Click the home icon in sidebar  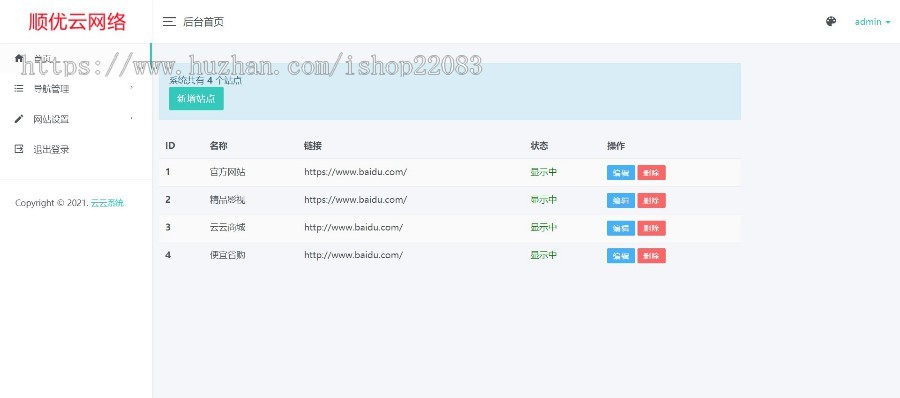point(19,59)
